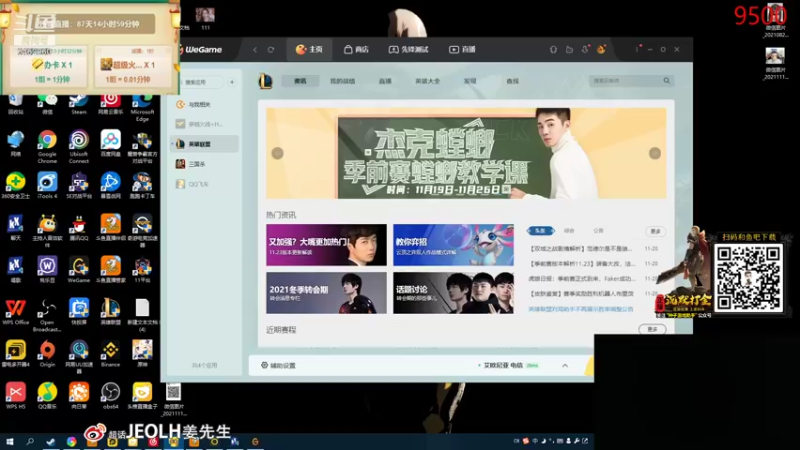Click news search field at top right
The image size is (800, 450).
[632, 81]
